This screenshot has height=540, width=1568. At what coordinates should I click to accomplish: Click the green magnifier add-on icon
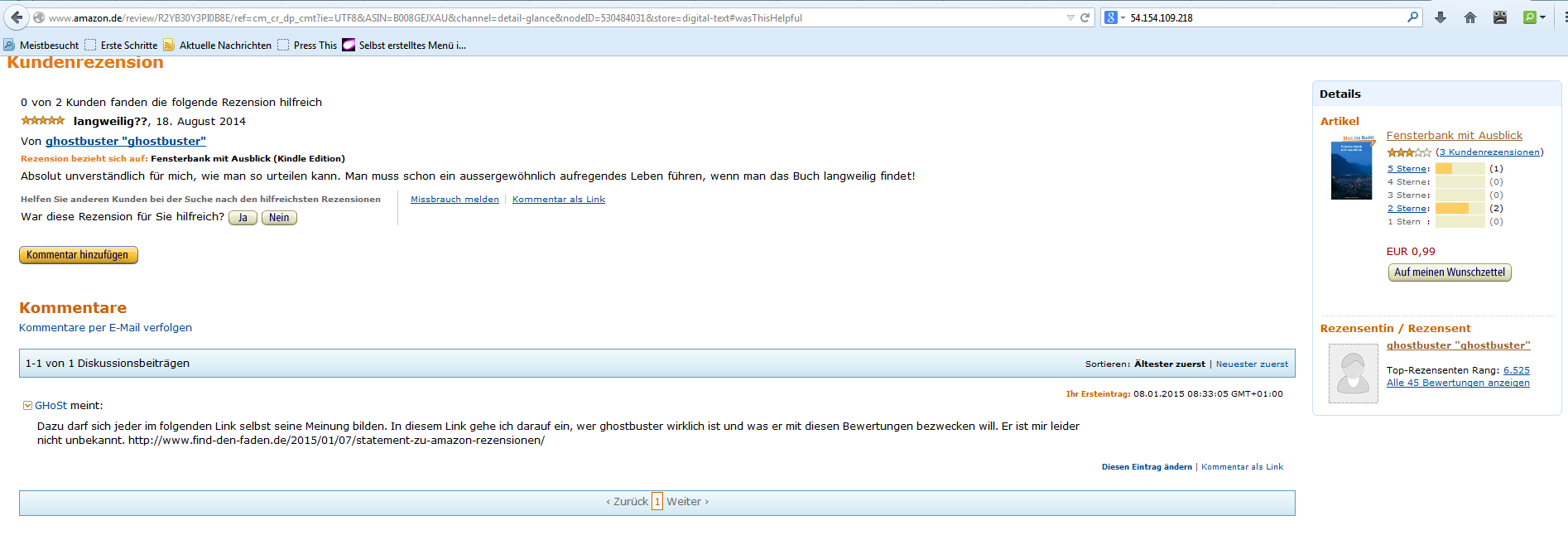coord(1530,17)
